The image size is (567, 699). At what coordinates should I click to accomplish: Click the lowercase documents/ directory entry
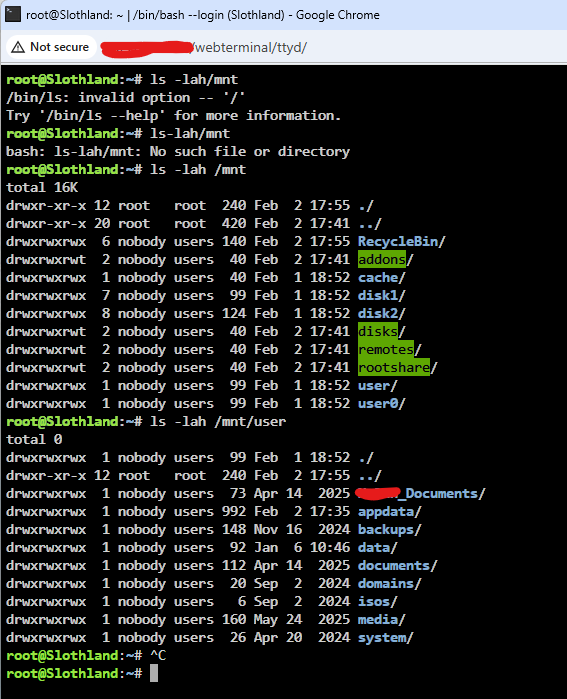coord(398,565)
